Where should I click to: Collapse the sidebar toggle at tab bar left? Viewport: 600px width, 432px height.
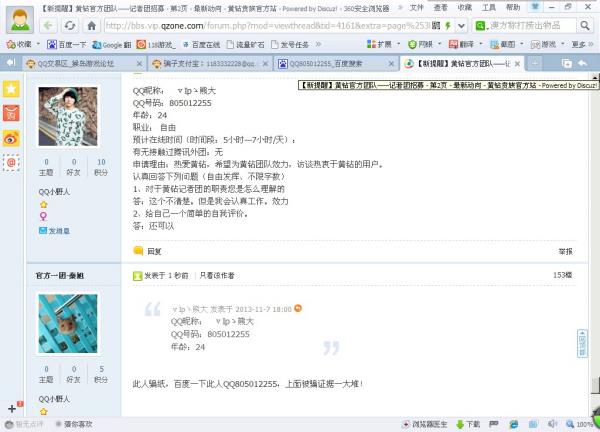[11, 63]
